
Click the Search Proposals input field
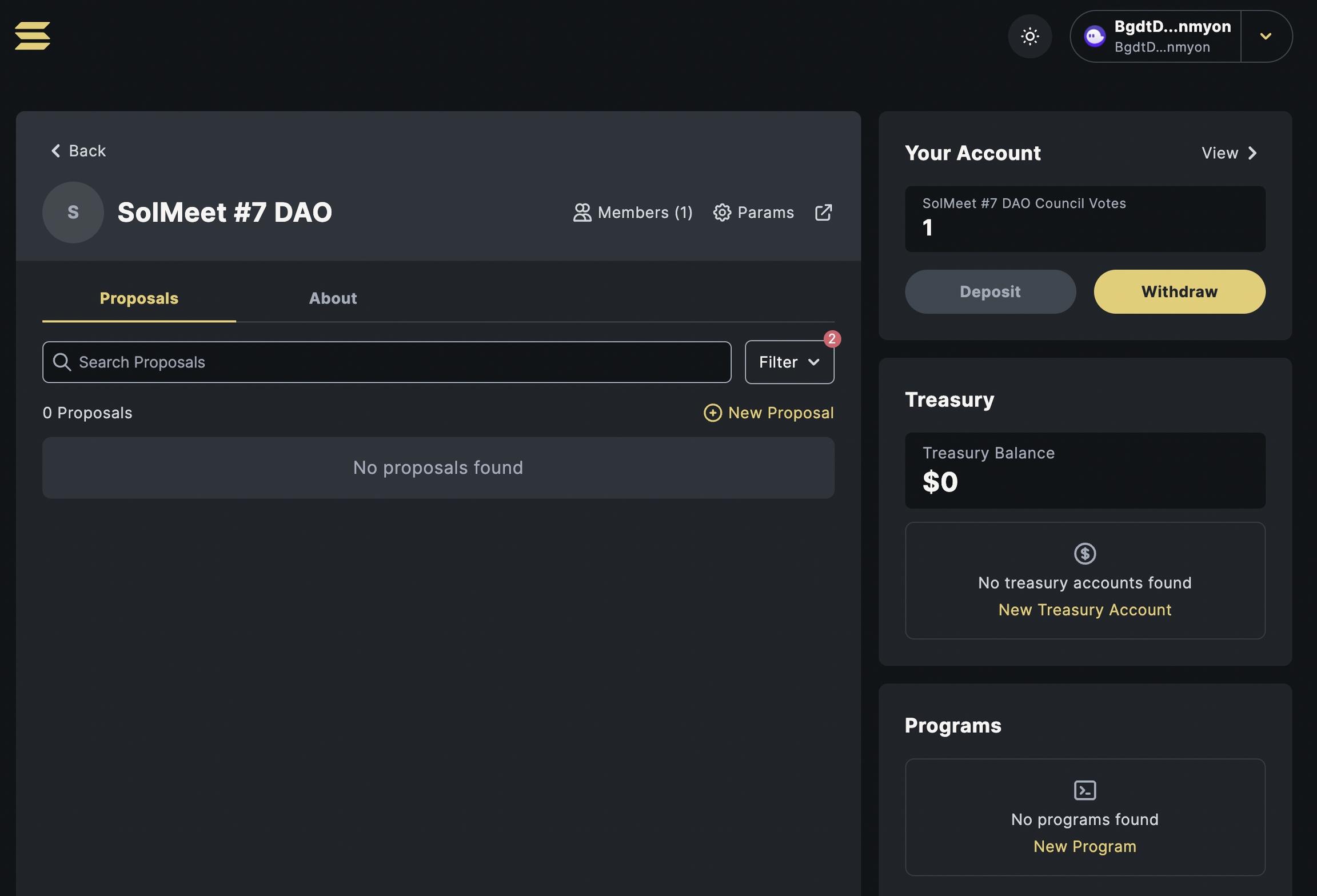pyautogui.click(x=386, y=362)
